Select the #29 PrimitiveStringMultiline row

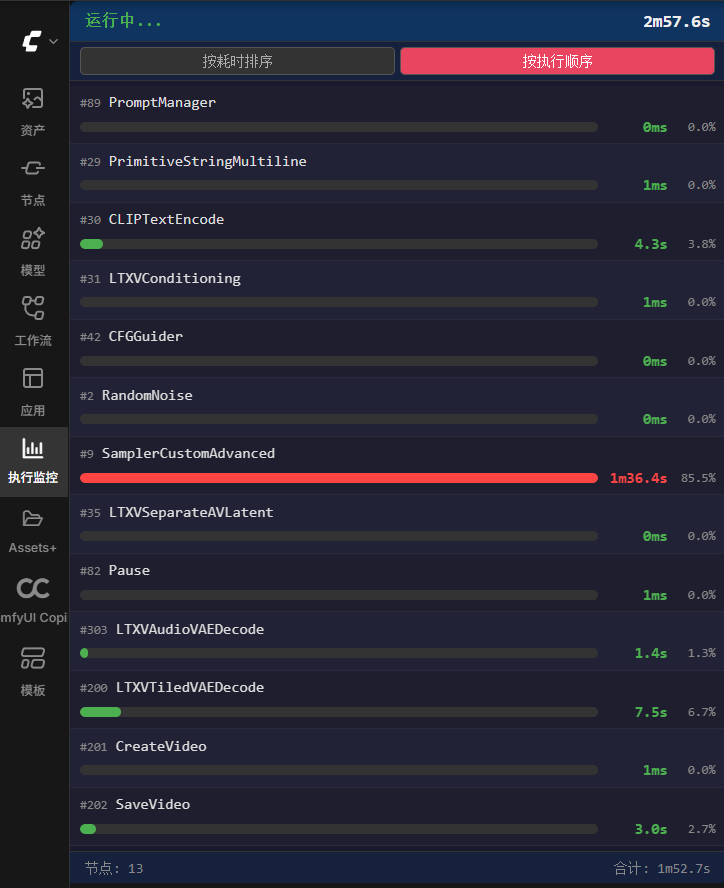click(397, 173)
